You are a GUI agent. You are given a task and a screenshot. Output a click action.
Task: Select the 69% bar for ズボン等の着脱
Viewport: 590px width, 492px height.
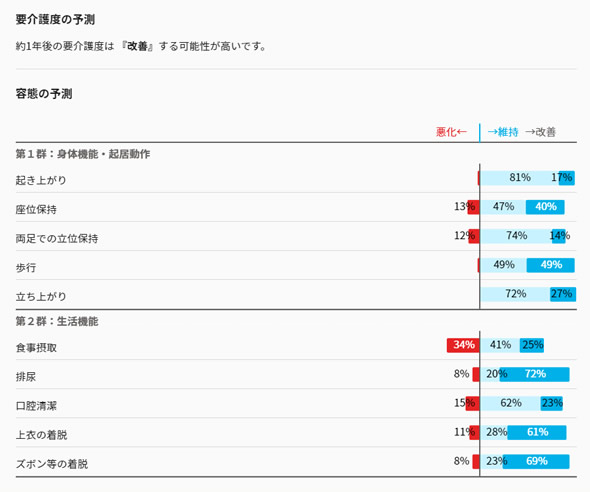536,462
